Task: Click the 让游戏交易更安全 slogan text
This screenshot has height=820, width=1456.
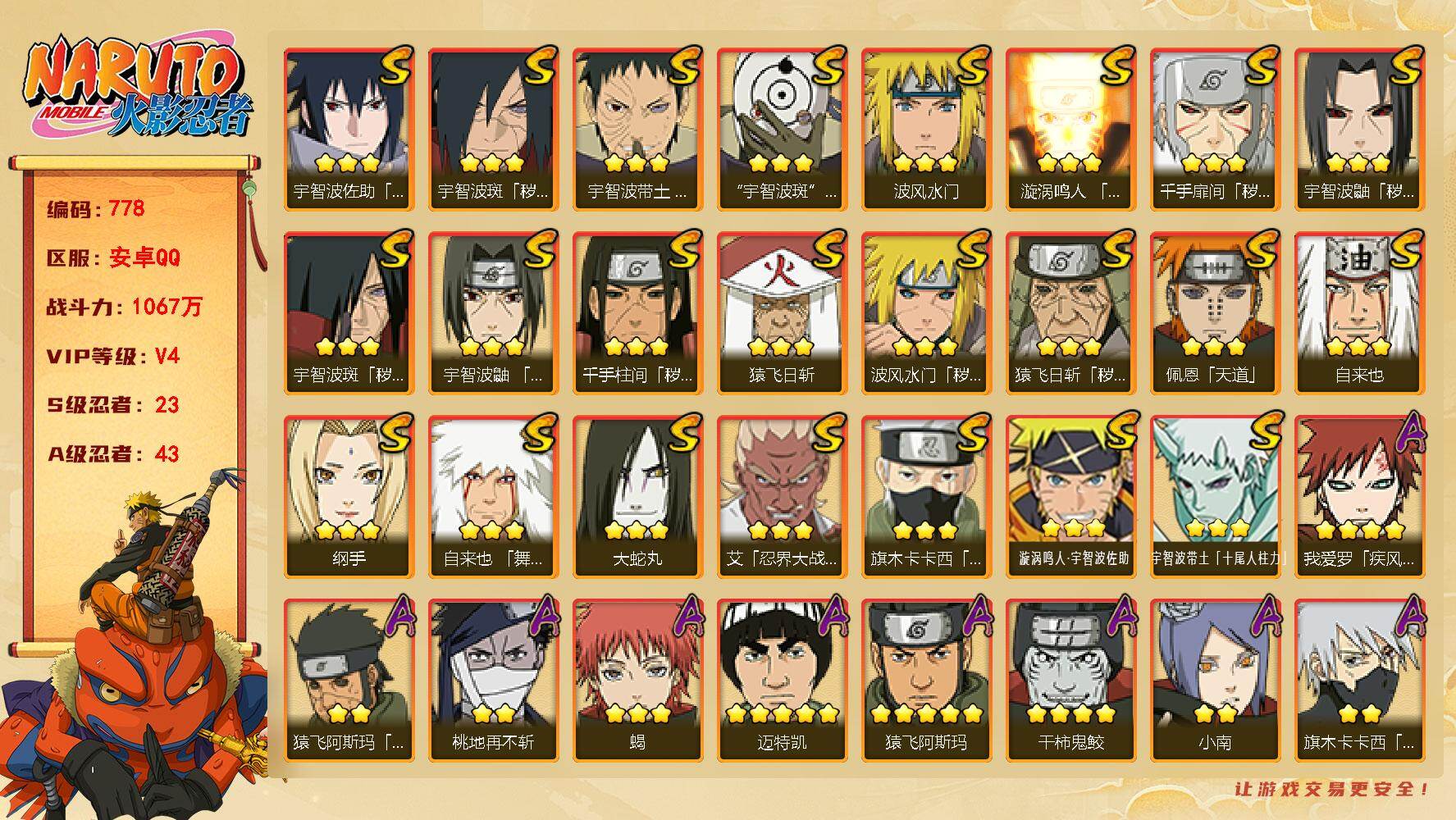Action: pos(1333,789)
